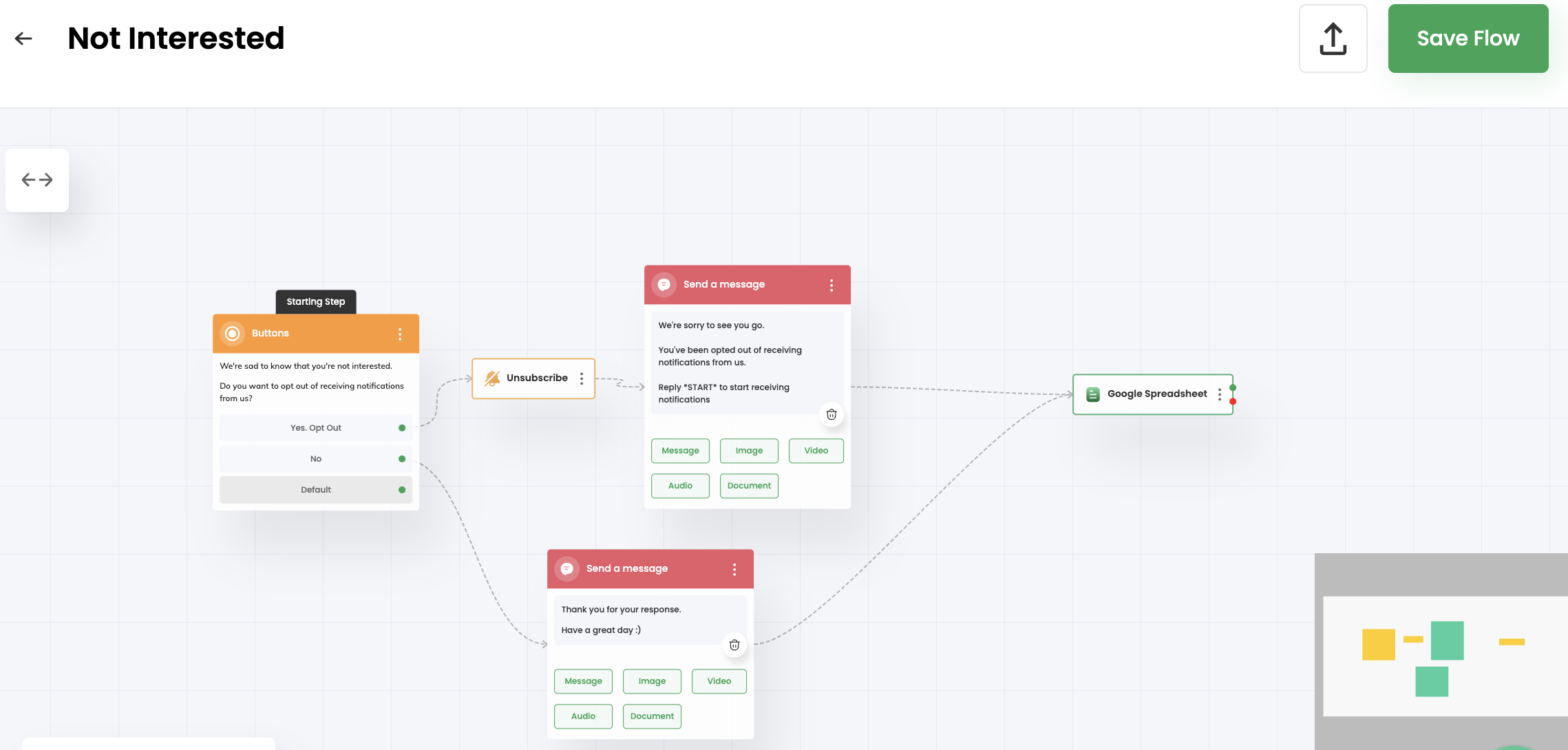Click the Buttons node target icon

coord(233,334)
